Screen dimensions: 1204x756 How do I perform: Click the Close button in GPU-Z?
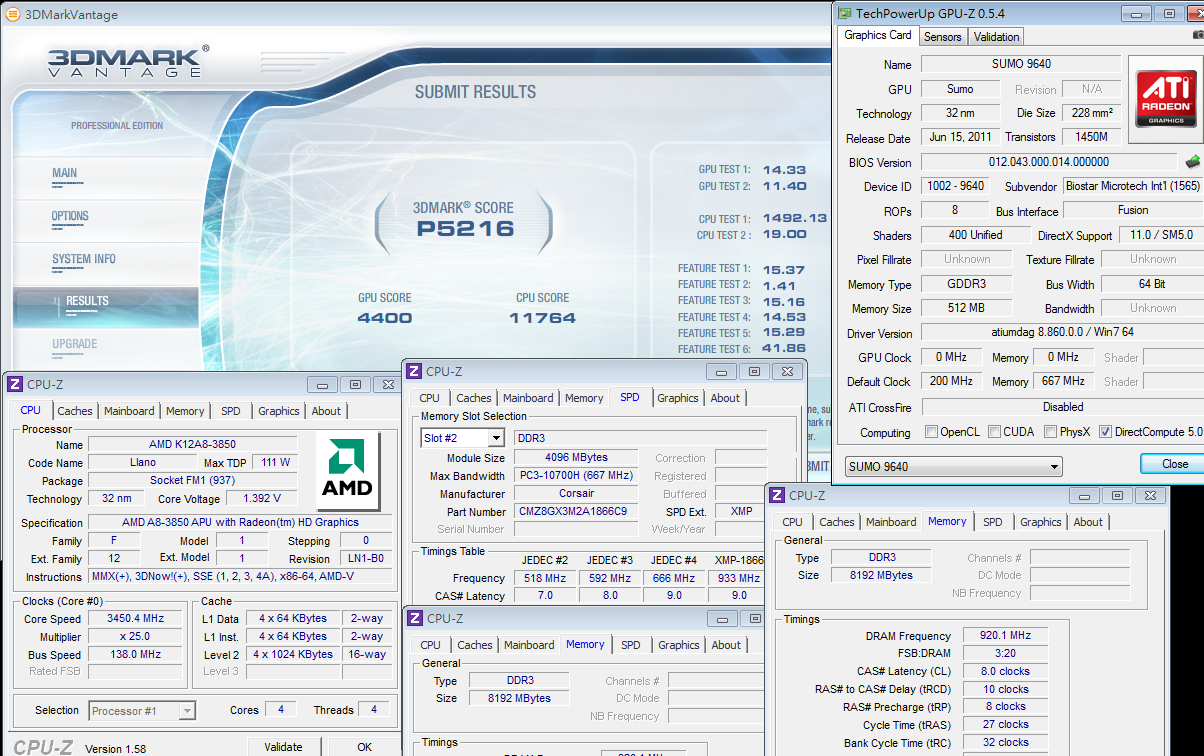pyautogui.click(x=1174, y=464)
